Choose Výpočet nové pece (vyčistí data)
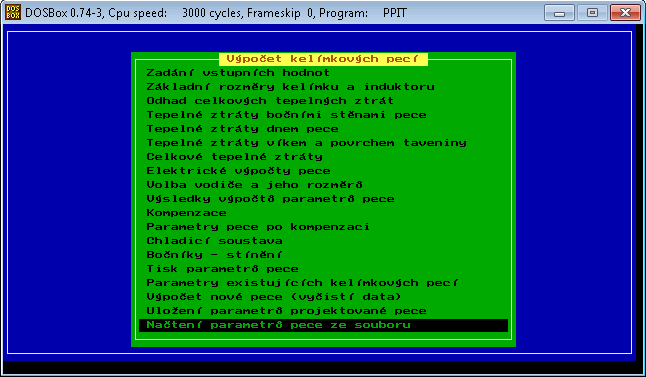The width and height of the screenshot is (646, 377). point(274,297)
